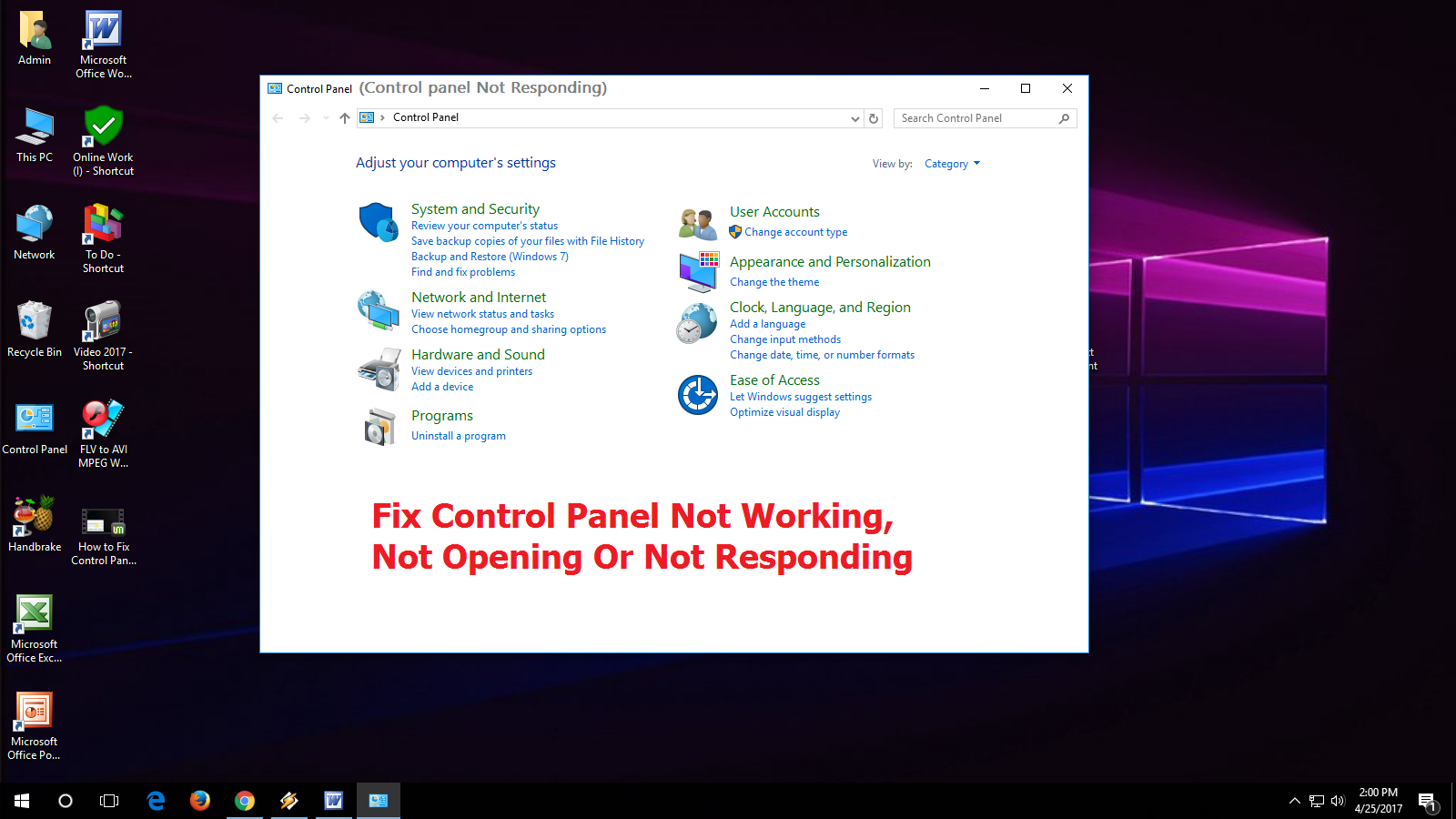
Task: Open the Programs category
Action: tap(442, 415)
